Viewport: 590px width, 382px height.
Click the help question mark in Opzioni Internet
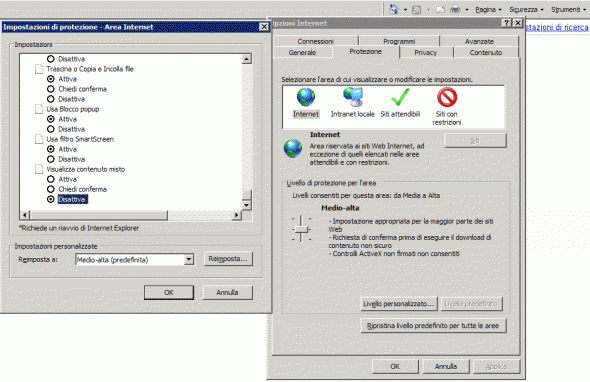click(x=507, y=23)
